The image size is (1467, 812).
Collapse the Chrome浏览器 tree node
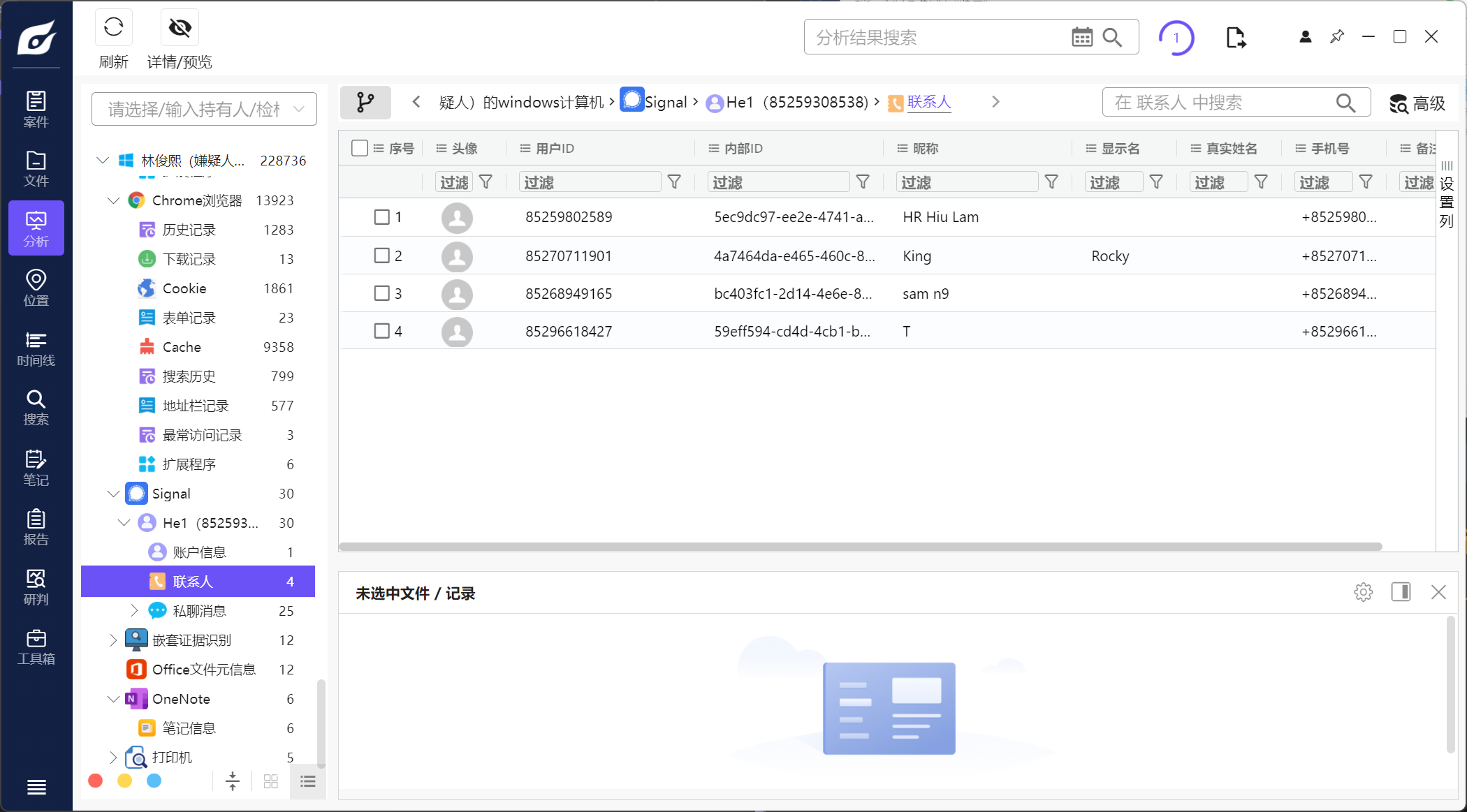[113, 200]
